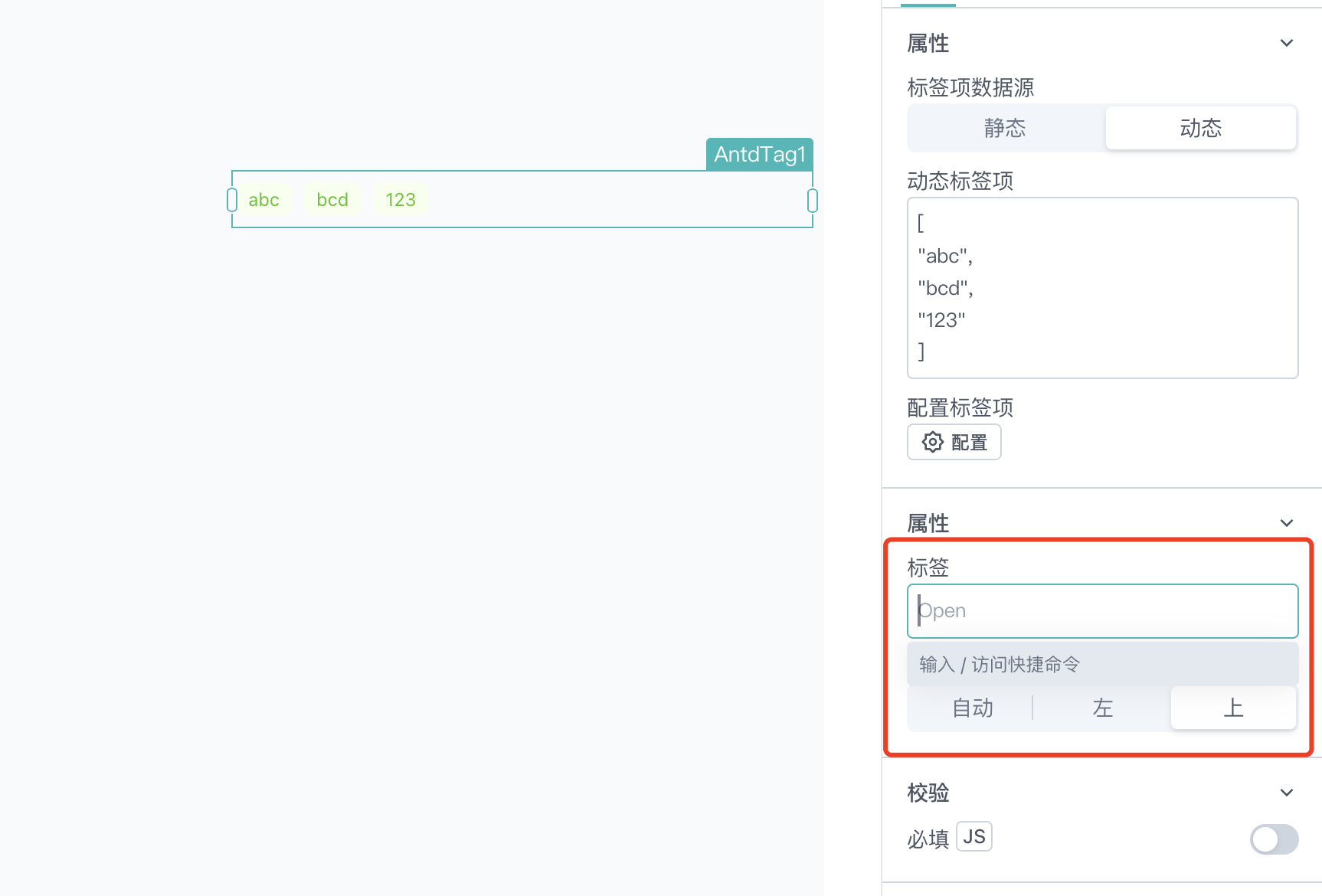Choose 上 label position

[1233, 708]
